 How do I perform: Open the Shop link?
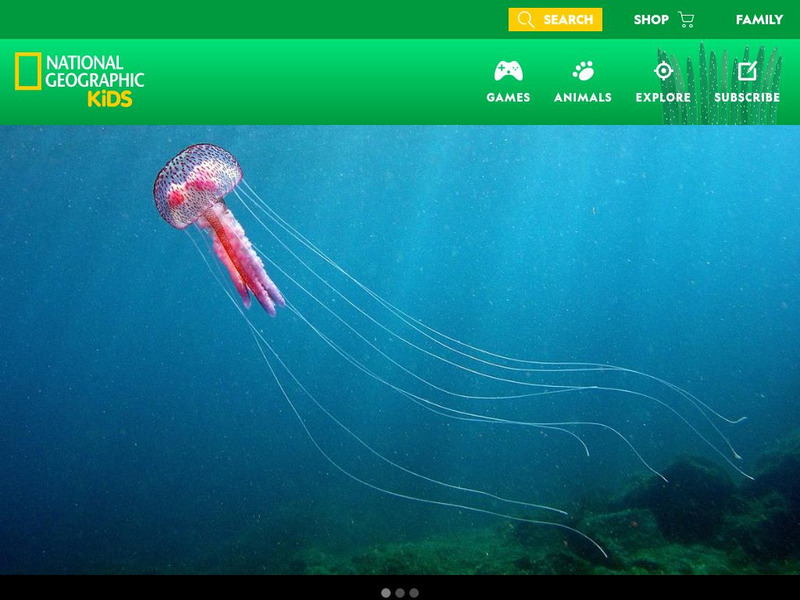point(651,19)
